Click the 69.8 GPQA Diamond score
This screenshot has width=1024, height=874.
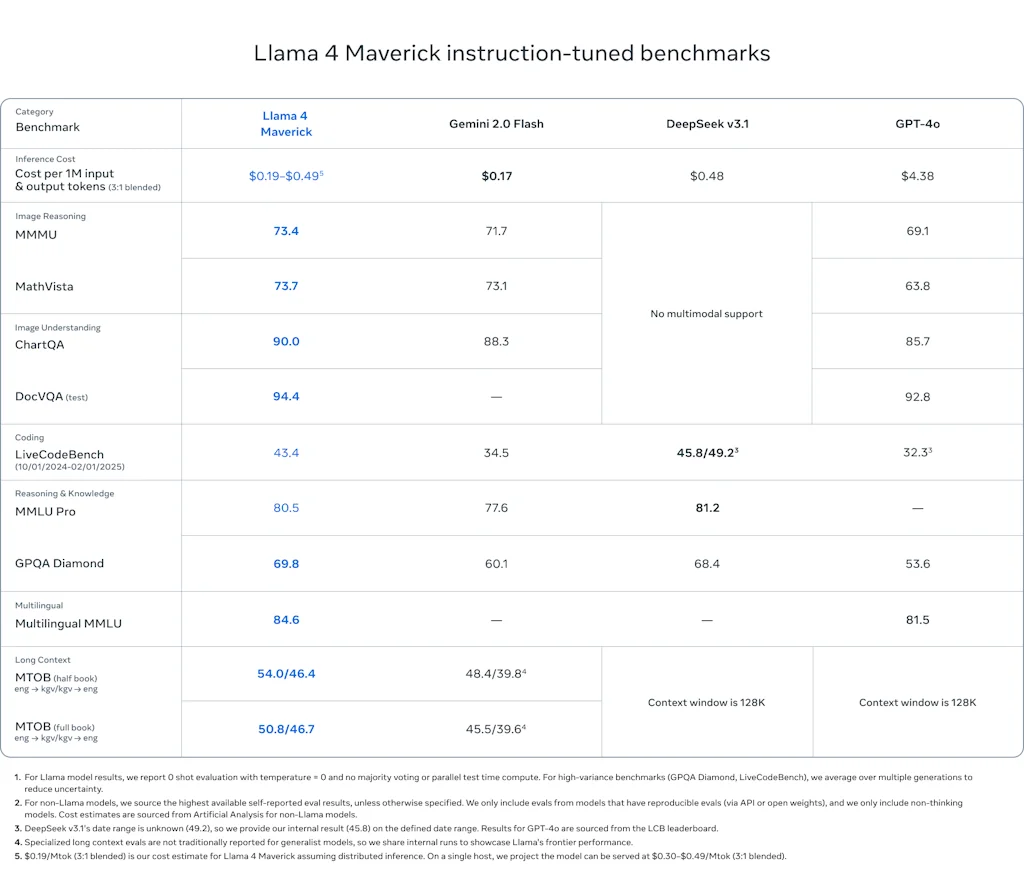click(x=286, y=563)
